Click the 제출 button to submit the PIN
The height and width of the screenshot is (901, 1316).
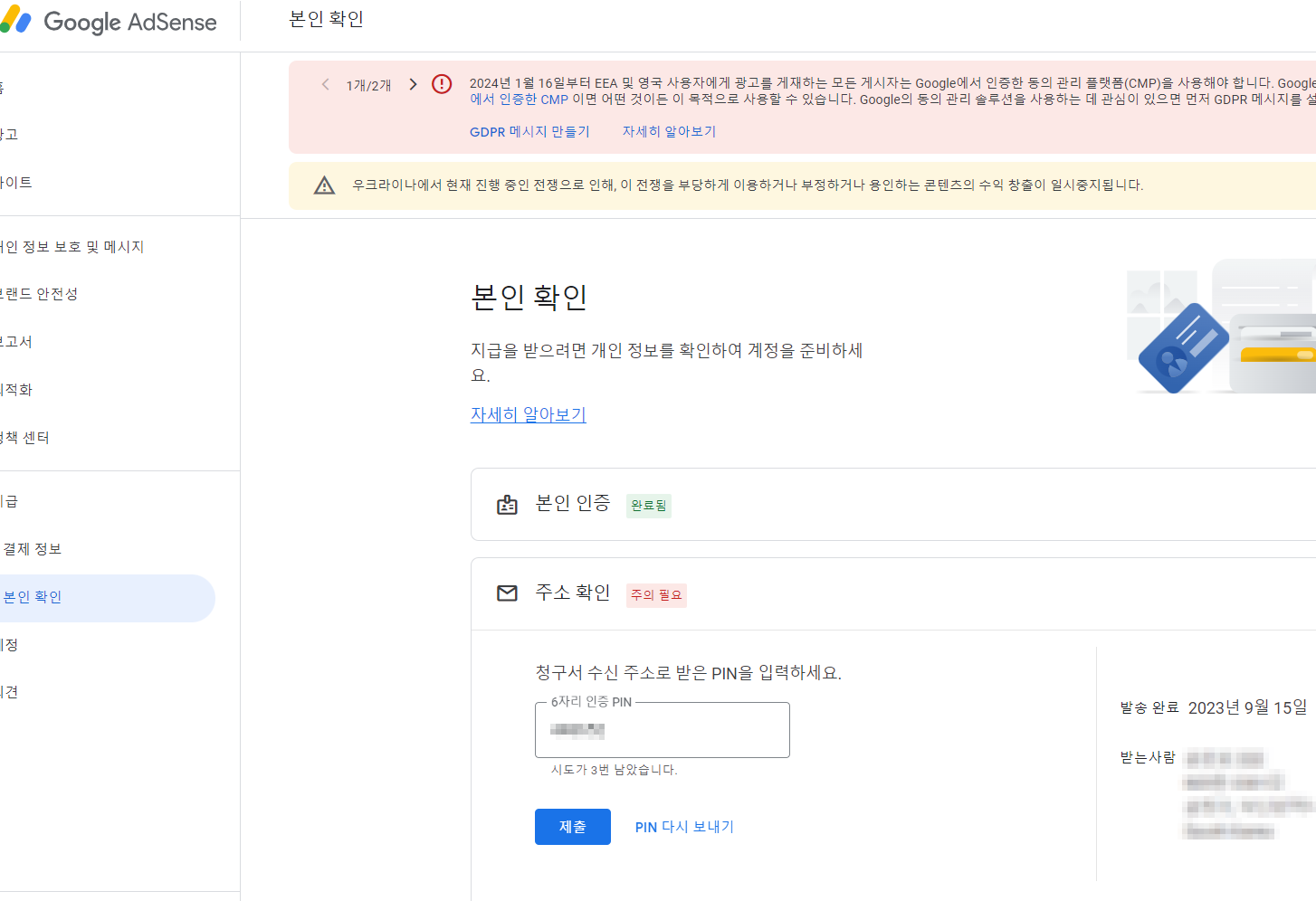click(x=572, y=826)
